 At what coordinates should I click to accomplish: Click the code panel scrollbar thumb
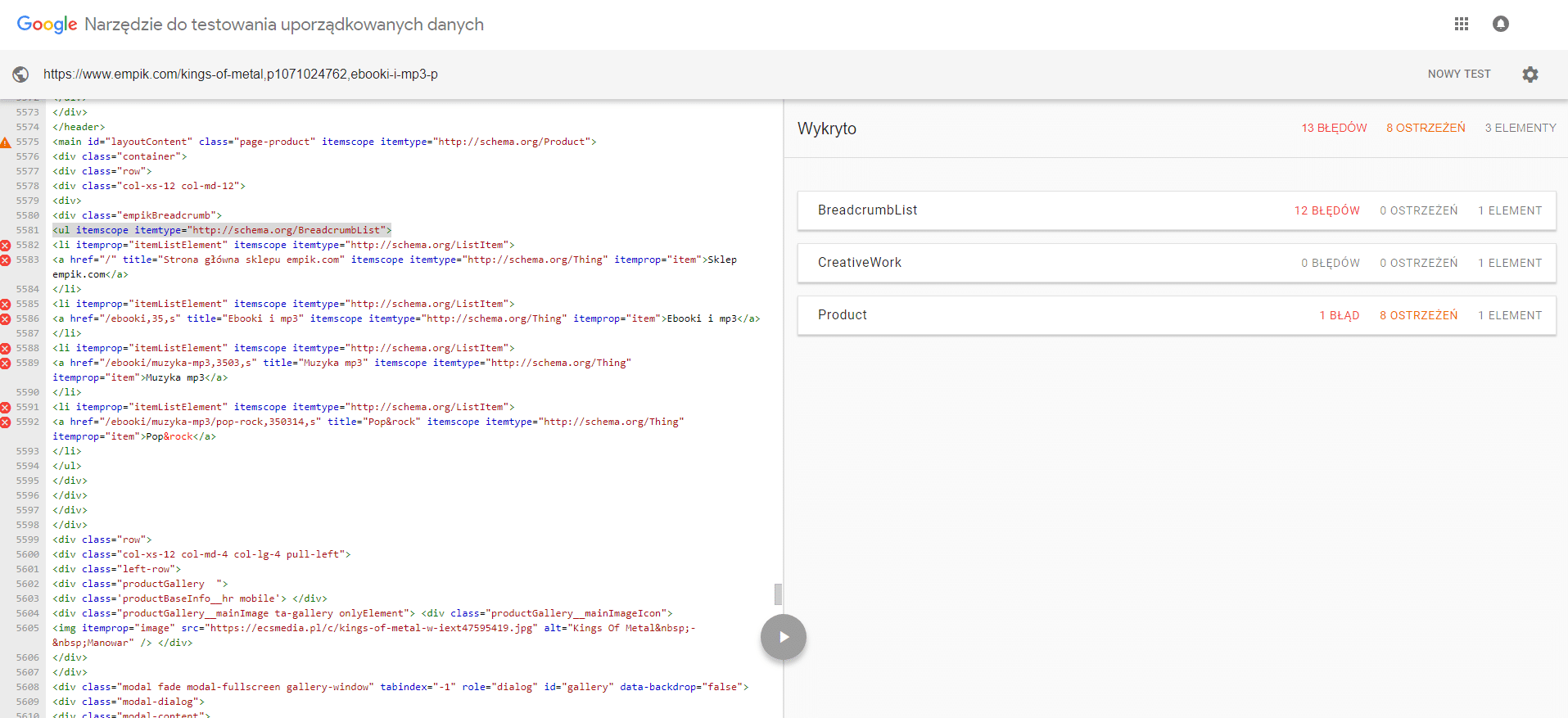pyautogui.click(x=778, y=594)
